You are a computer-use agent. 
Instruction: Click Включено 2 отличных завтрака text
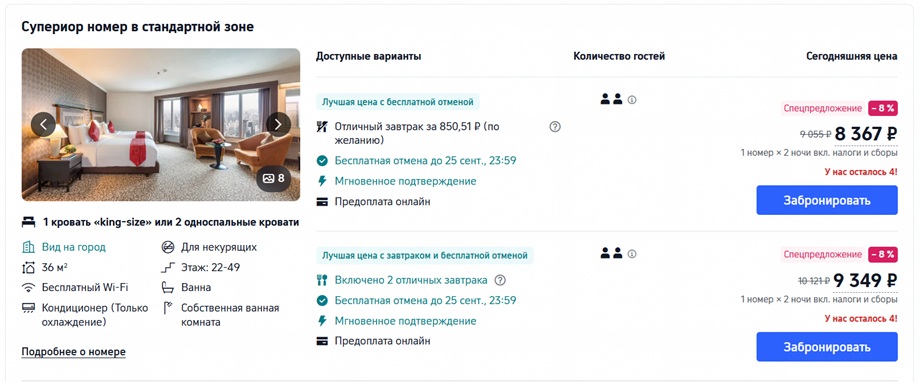pyautogui.click(x=411, y=280)
